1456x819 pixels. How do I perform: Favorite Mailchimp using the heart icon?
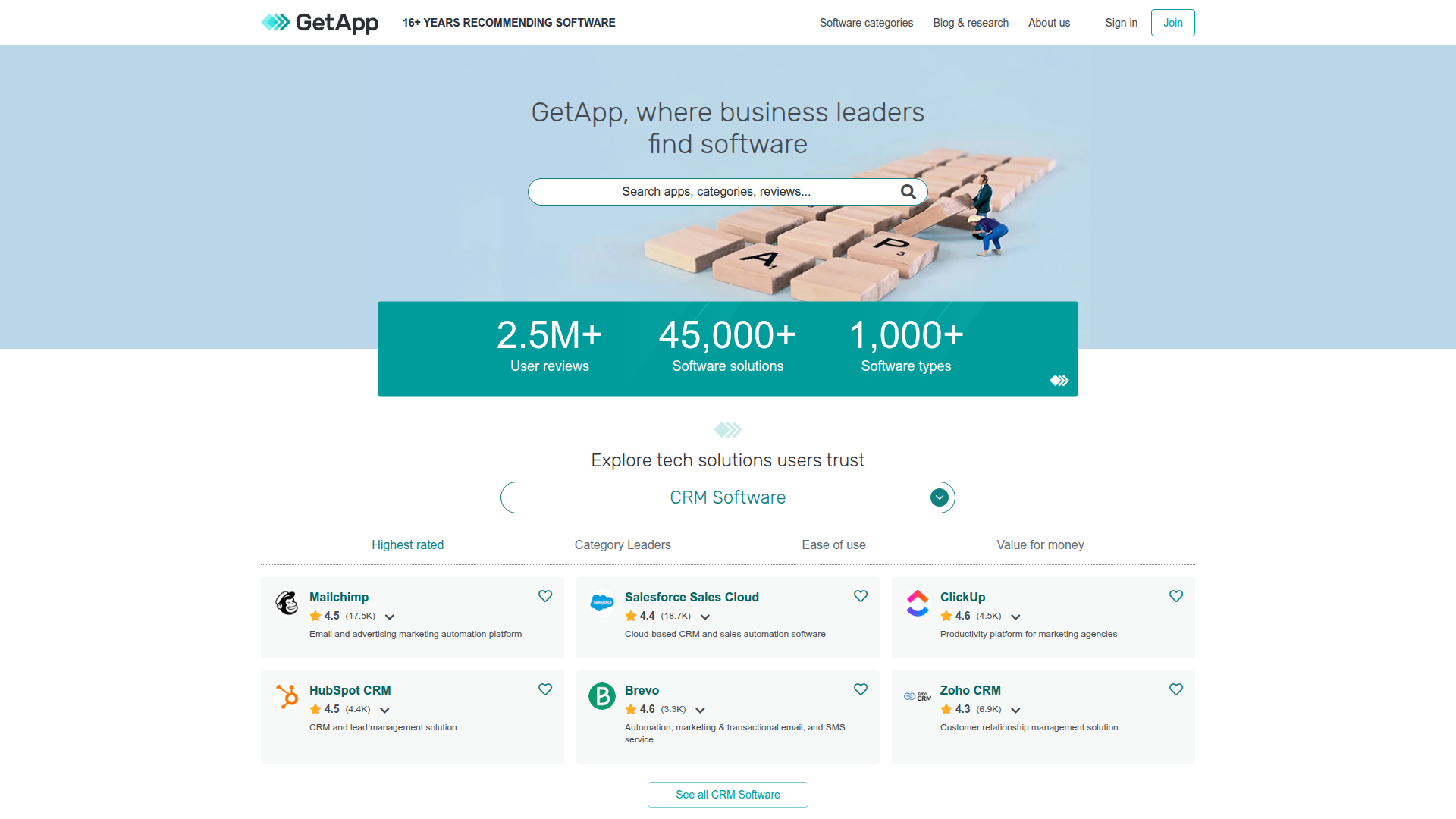pos(545,596)
